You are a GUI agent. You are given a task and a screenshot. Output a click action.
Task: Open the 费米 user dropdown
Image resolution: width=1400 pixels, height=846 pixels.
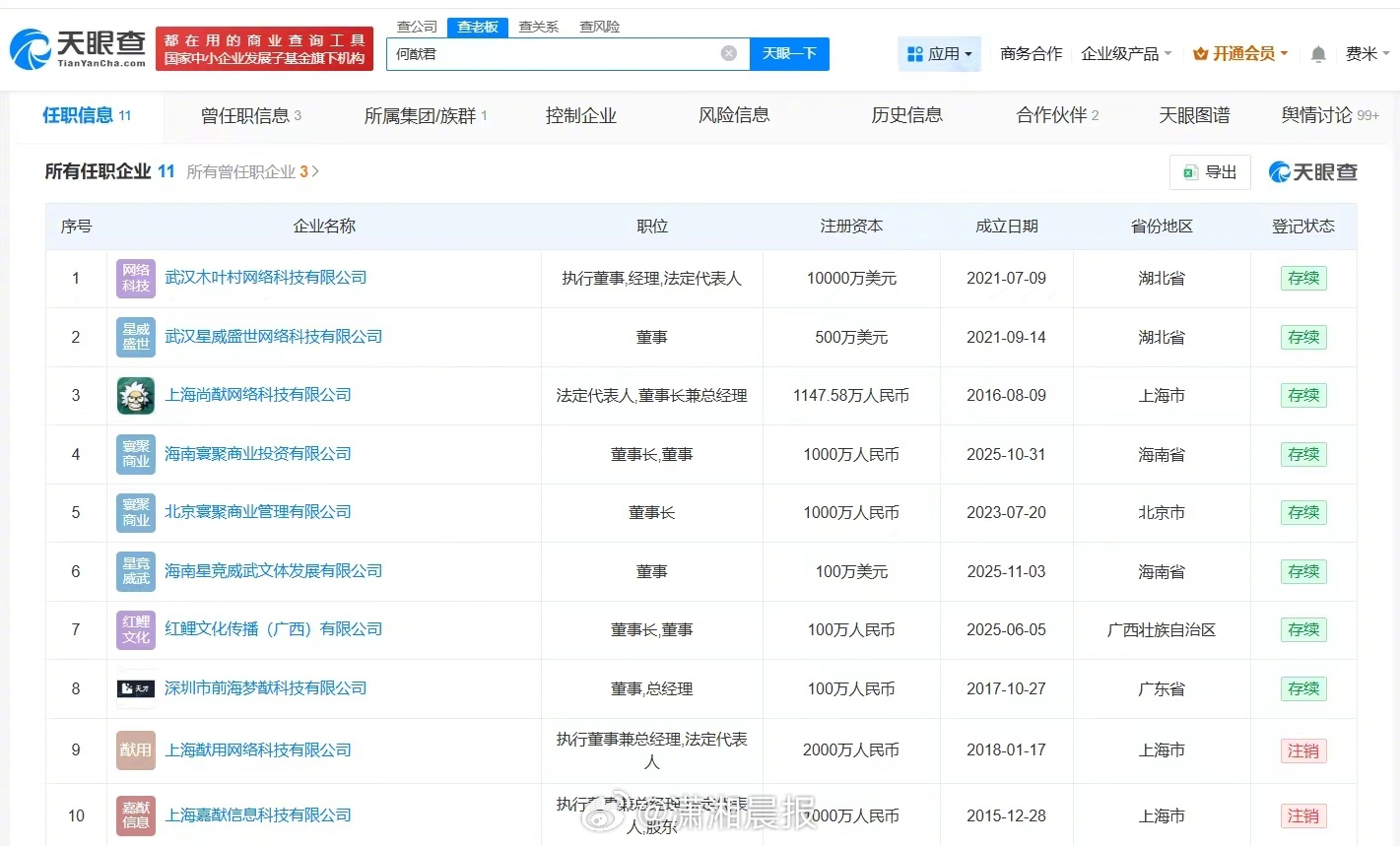point(1367,54)
